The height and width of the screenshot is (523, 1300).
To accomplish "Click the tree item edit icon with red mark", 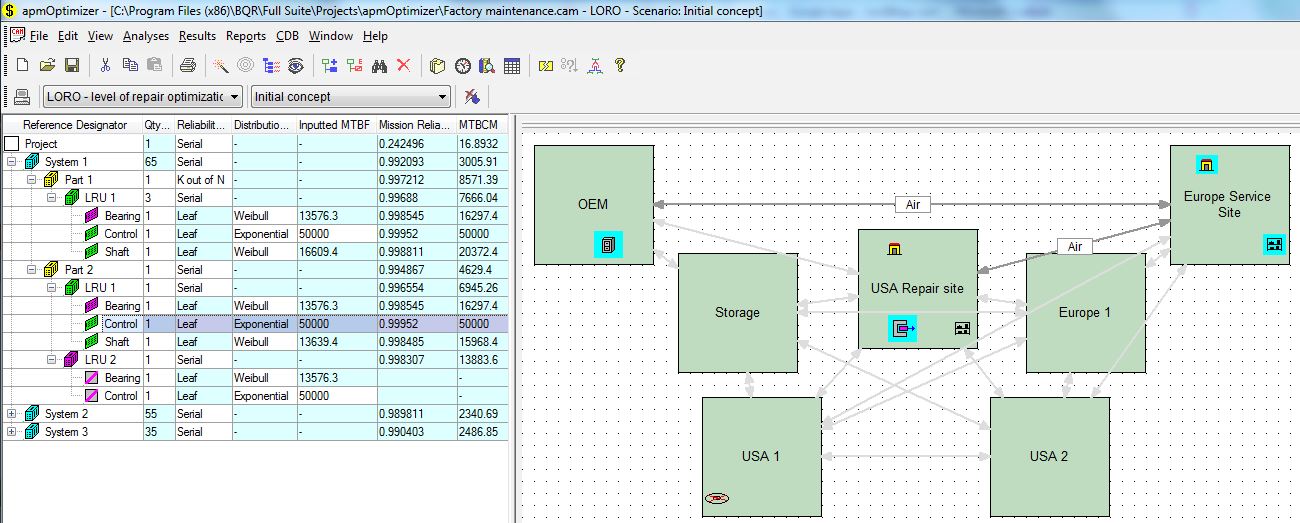I will tap(355, 65).
